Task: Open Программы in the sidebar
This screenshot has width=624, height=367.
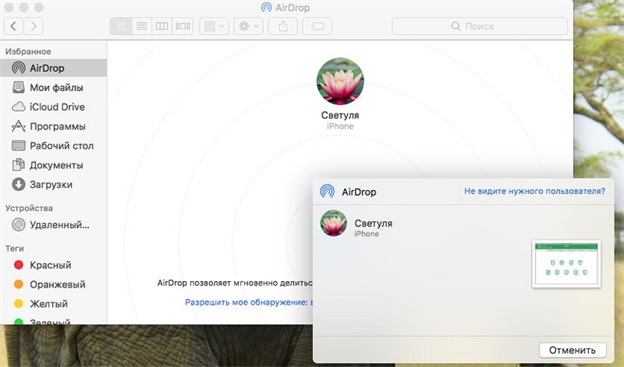Action: coord(53,126)
